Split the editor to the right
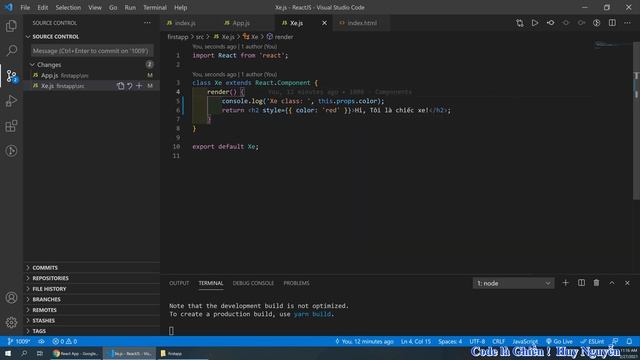Viewport: 640px width, 360px height. point(612,23)
